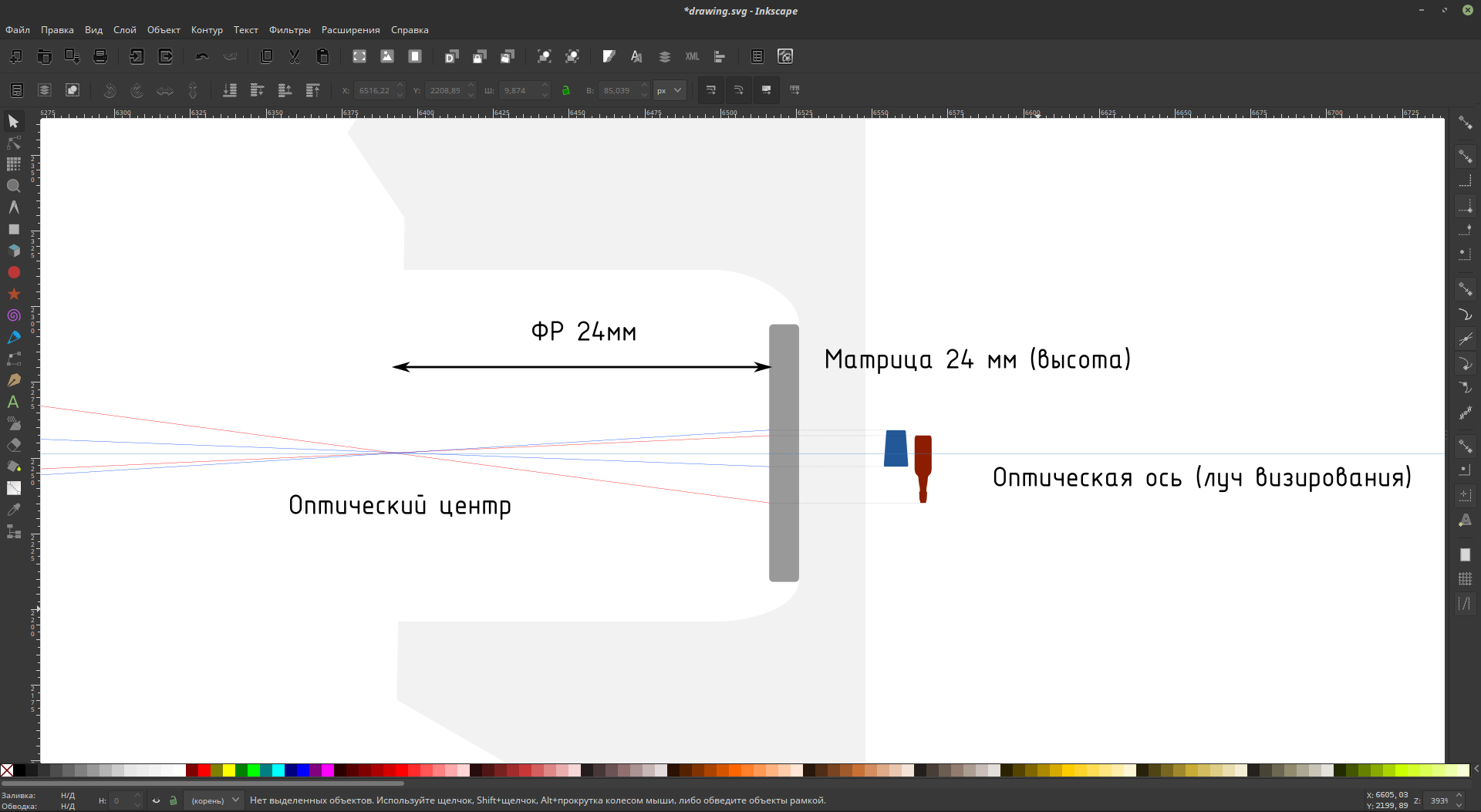Click the X coordinate input field
The width and height of the screenshot is (1481, 812).
pyautogui.click(x=375, y=90)
